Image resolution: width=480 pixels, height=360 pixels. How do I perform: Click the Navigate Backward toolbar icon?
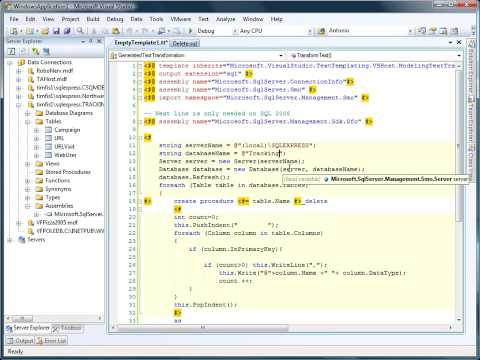click(161, 31)
